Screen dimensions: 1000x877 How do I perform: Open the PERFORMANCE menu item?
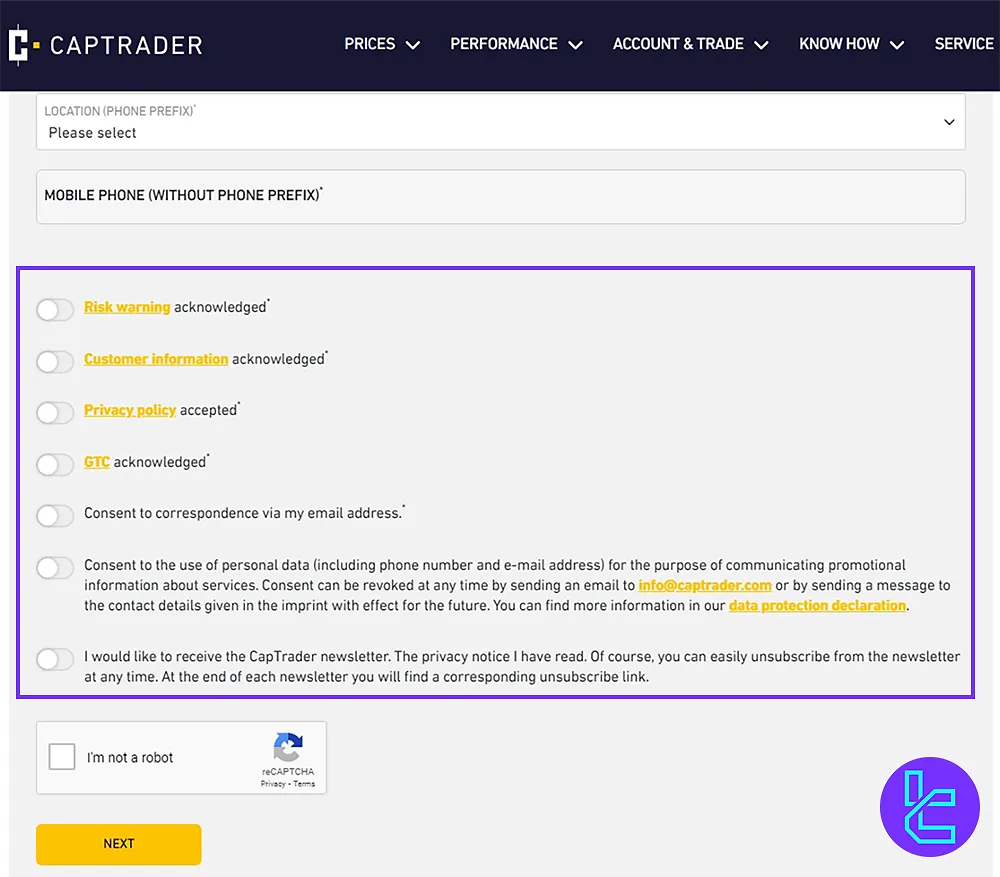[504, 44]
